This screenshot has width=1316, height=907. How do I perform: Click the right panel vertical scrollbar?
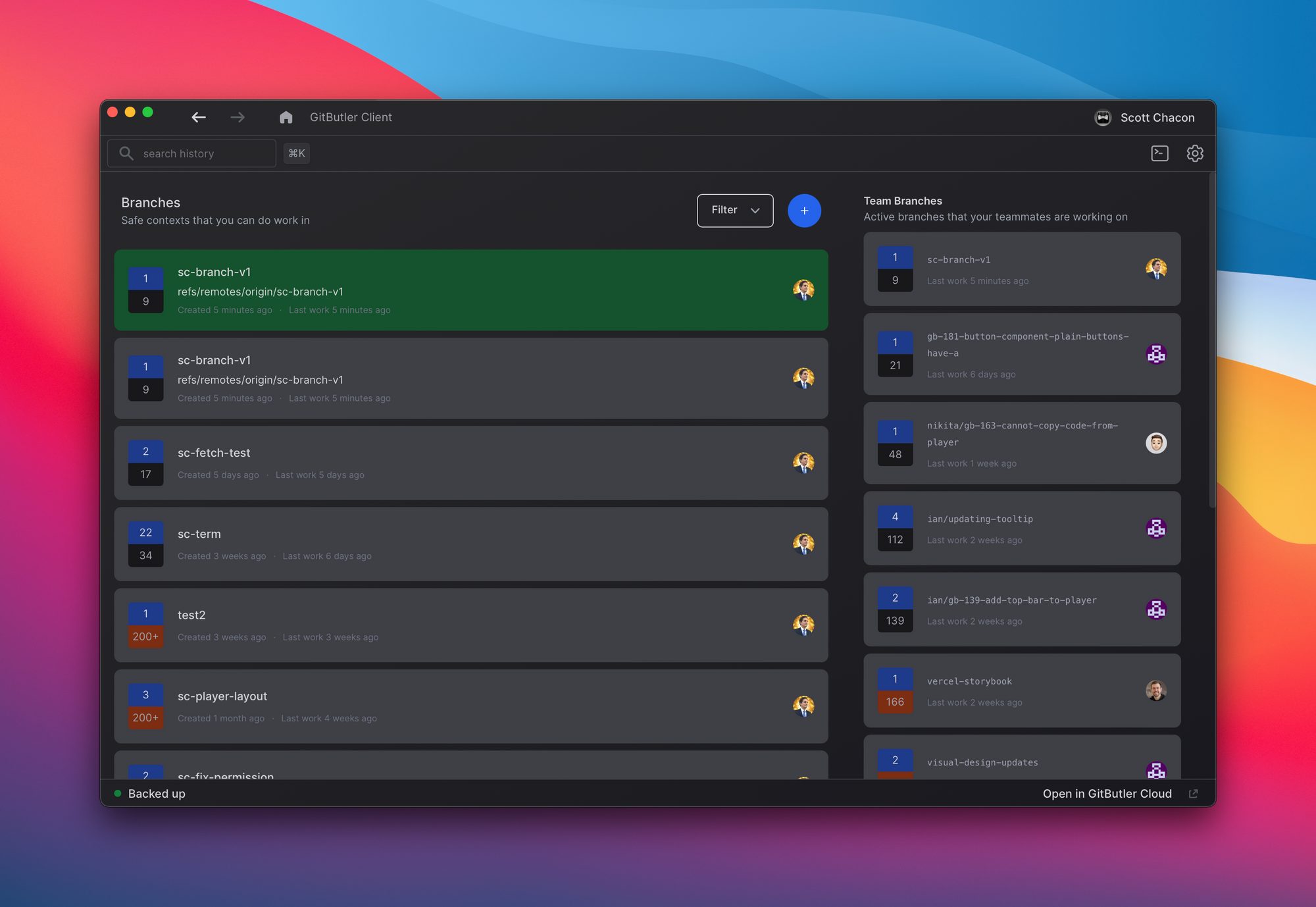[x=1212, y=340]
